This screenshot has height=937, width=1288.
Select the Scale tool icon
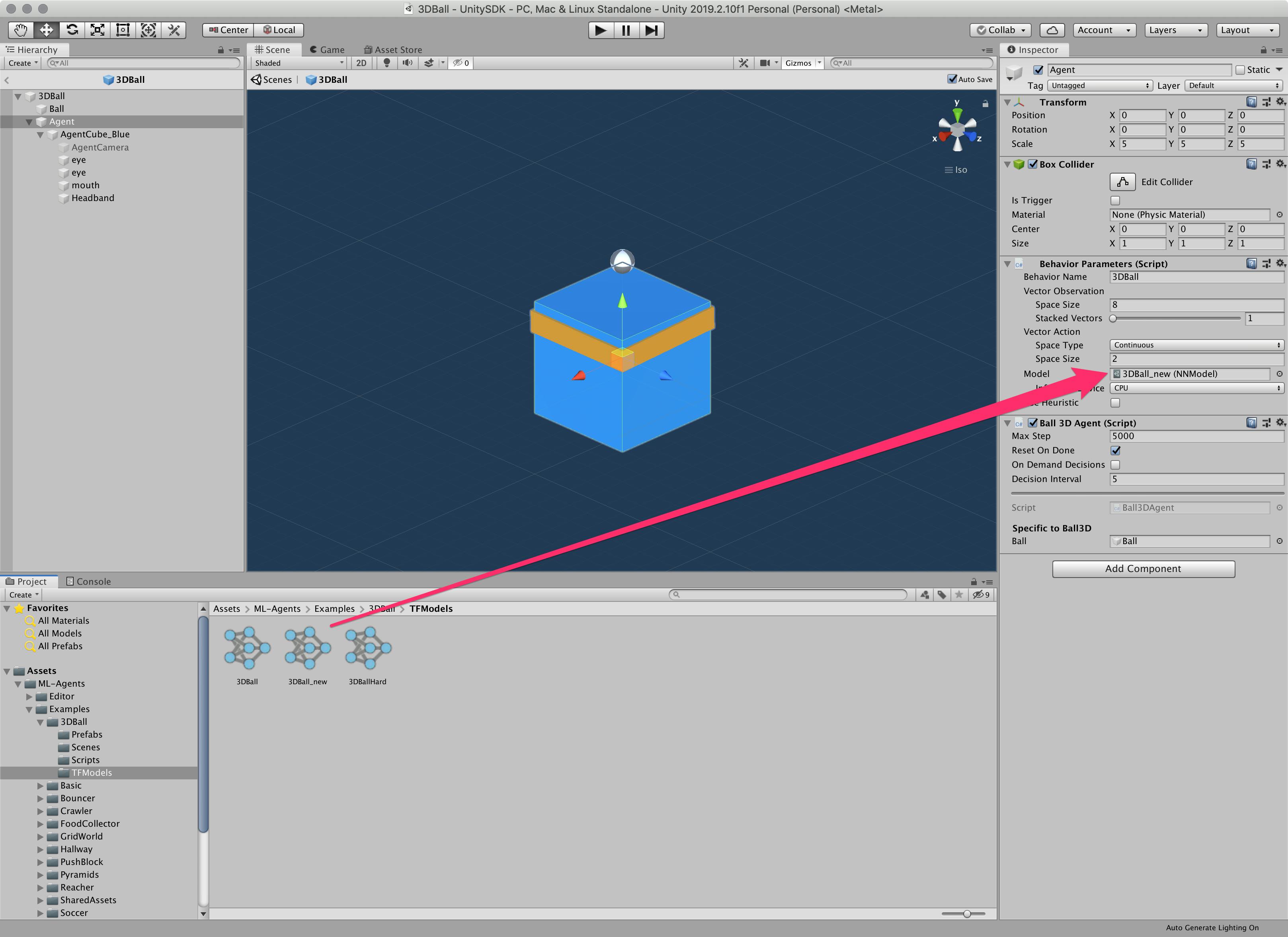97,30
